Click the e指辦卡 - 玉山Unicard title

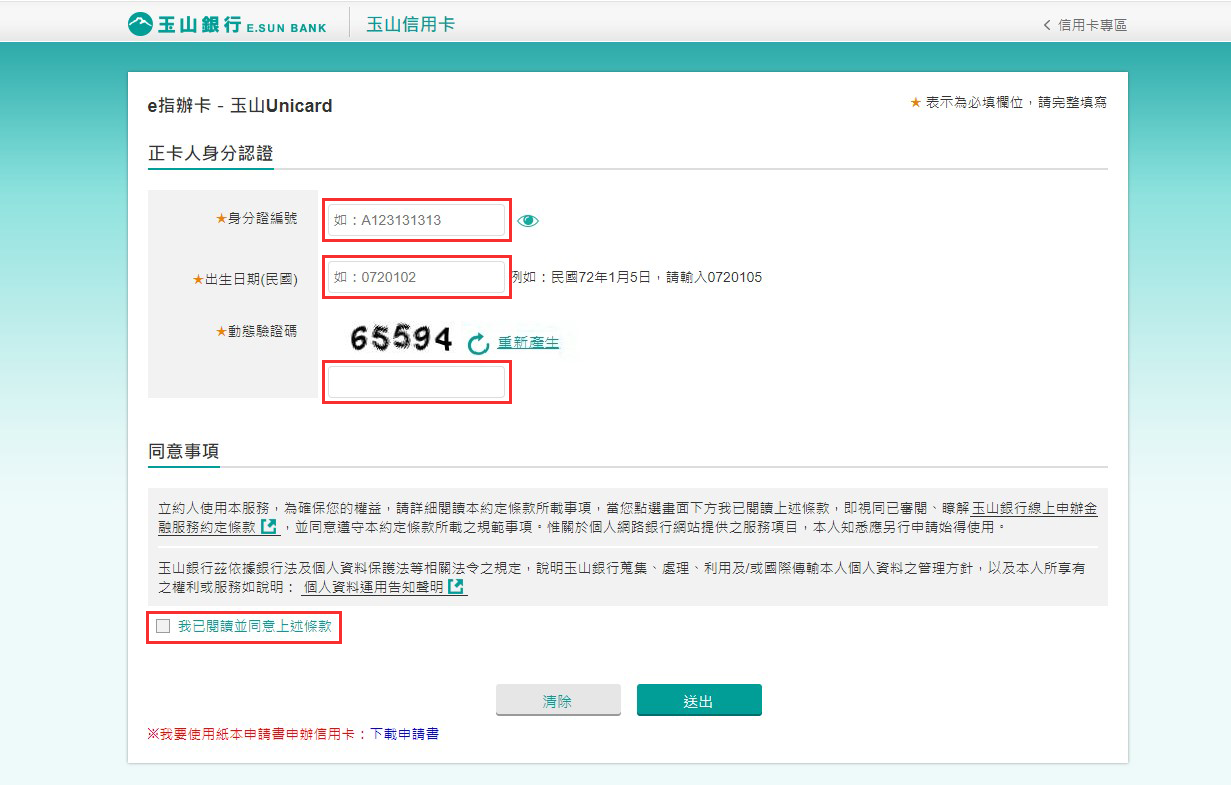[240, 105]
